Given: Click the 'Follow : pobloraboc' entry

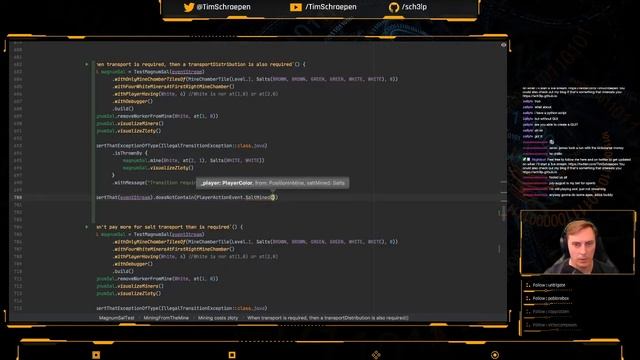Looking at the screenshot, I should click(550, 298).
